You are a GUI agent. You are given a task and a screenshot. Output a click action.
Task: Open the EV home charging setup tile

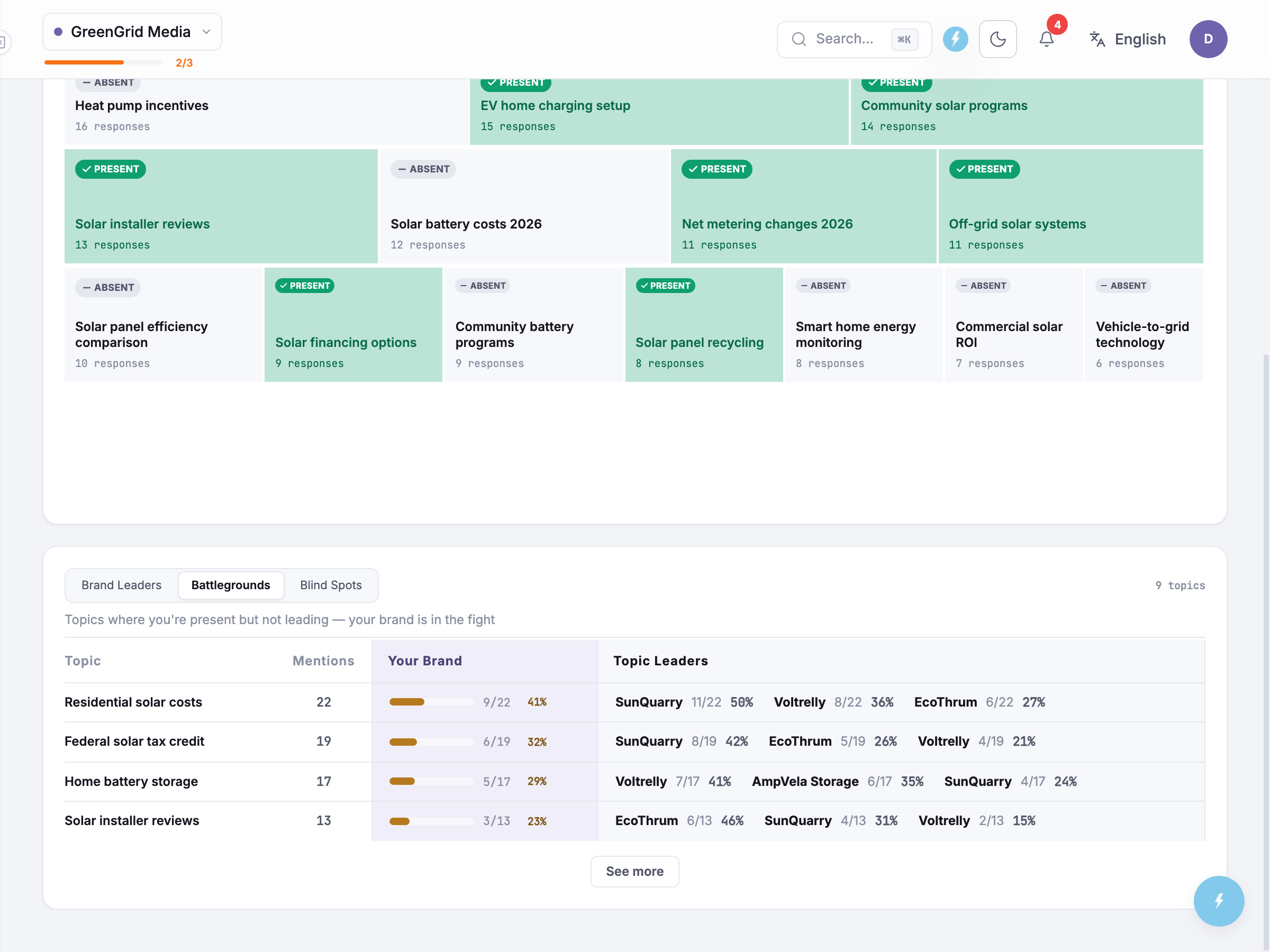pos(658,112)
